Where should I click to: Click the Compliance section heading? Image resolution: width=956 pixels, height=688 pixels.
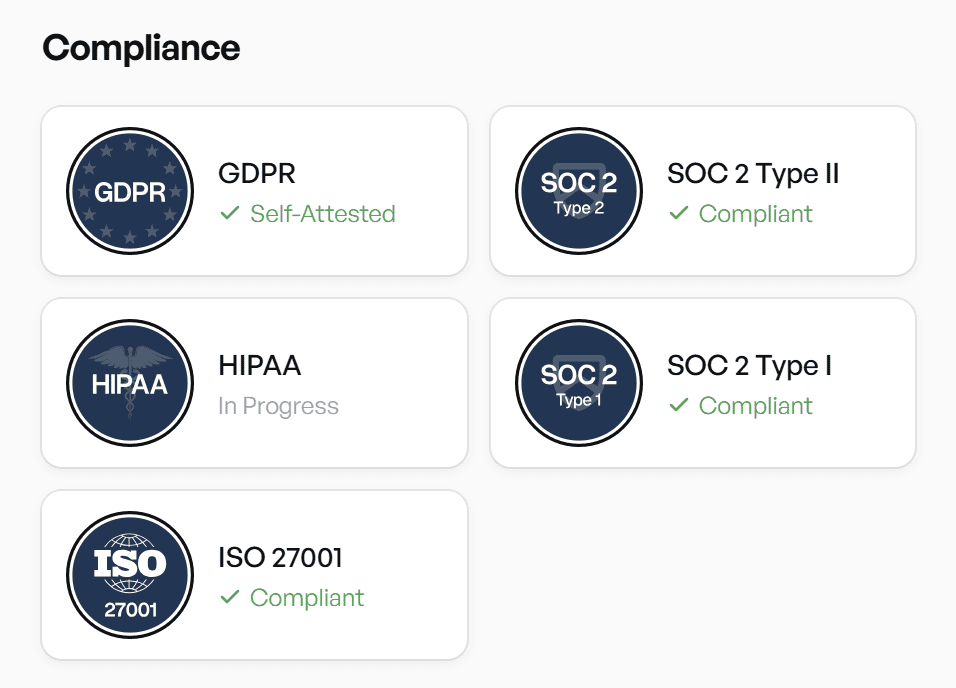click(141, 48)
